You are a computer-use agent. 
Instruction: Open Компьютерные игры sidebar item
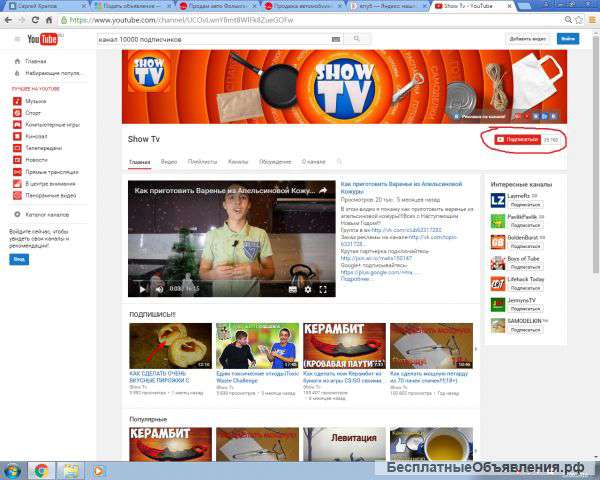[x=47, y=125]
